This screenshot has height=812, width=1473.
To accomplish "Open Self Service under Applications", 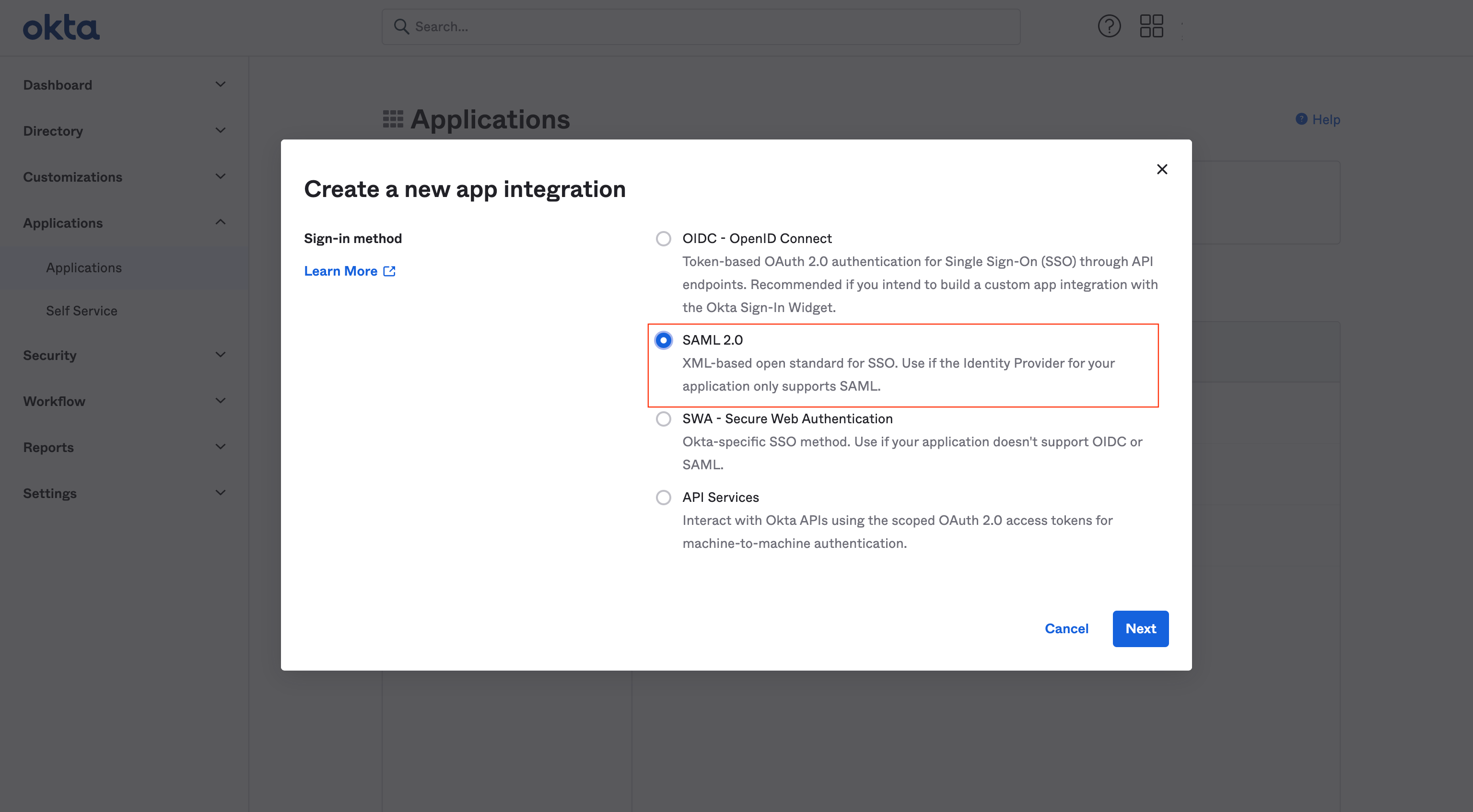I will 82,310.
